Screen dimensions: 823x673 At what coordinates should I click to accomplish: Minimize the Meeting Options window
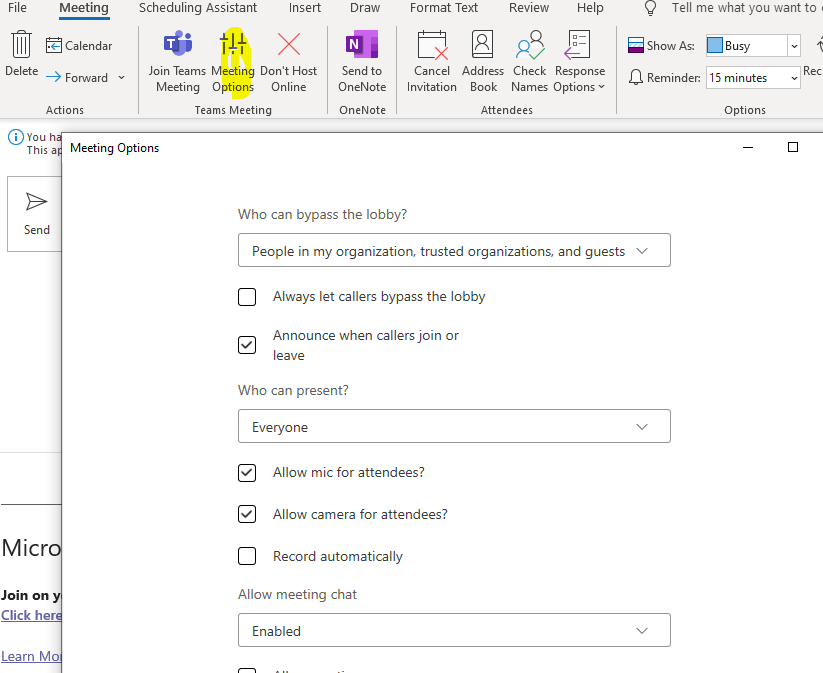748,148
